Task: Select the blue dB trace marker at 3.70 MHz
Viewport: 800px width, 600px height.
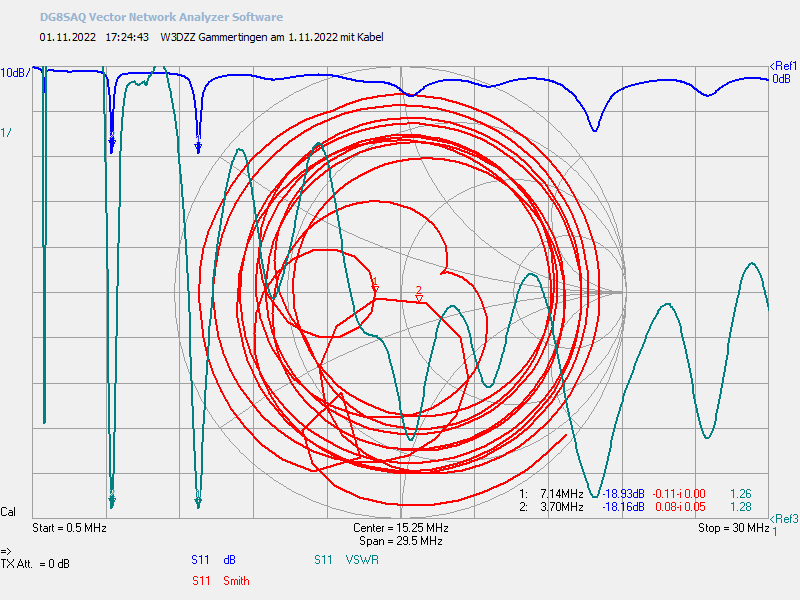Action: coord(112,141)
